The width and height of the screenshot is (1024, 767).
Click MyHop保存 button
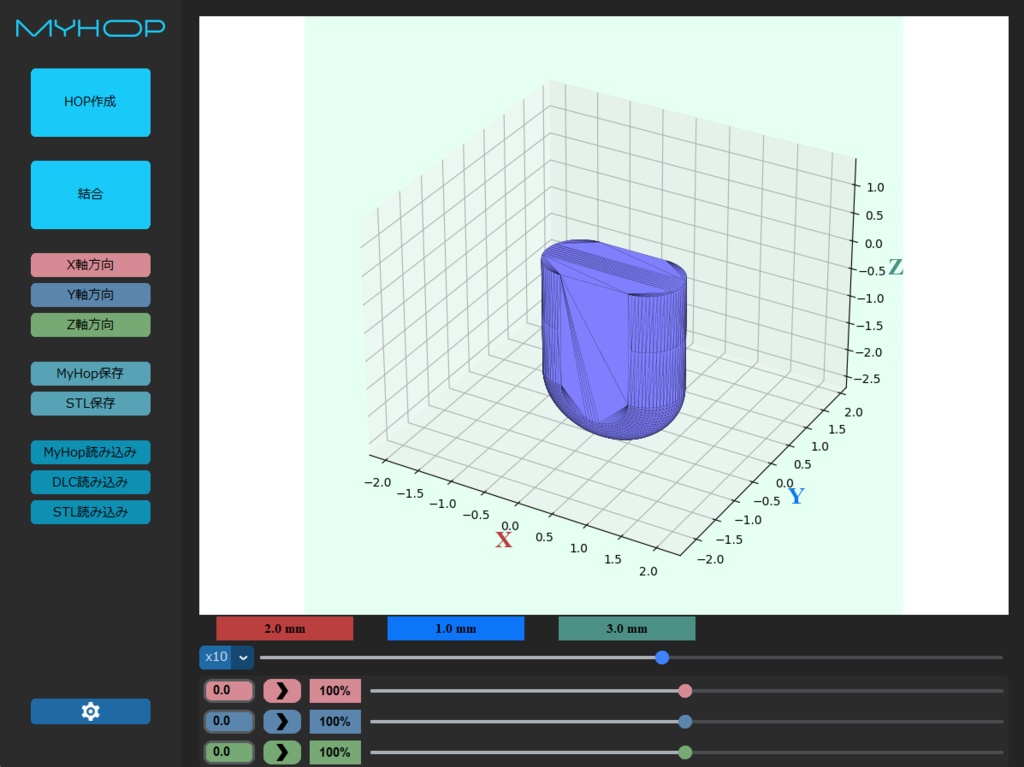click(x=91, y=374)
